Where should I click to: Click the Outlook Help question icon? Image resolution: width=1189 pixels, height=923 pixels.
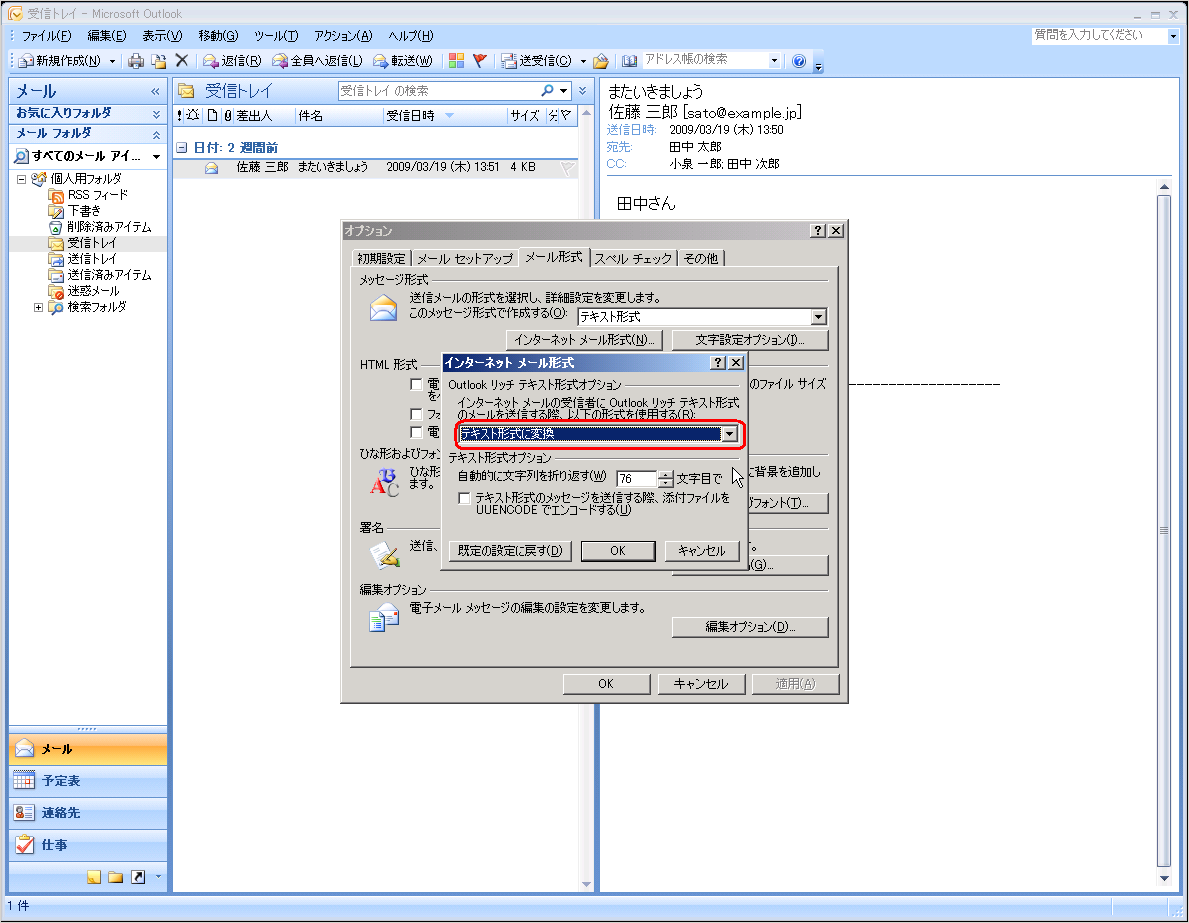point(798,61)
